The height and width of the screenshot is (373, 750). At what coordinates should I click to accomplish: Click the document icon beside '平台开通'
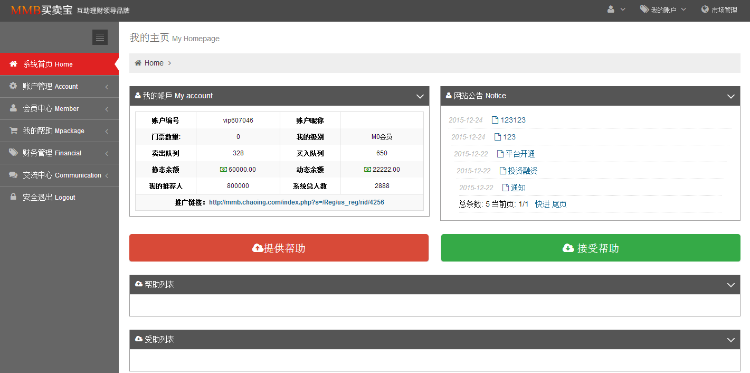click(x=500, y=154)
